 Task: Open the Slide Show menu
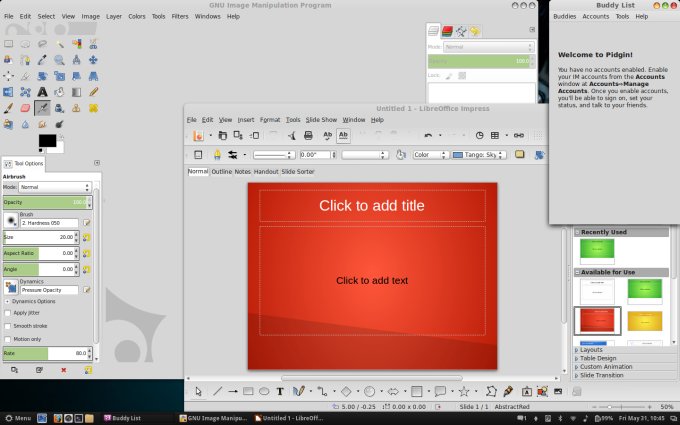[x=321, y=120]
